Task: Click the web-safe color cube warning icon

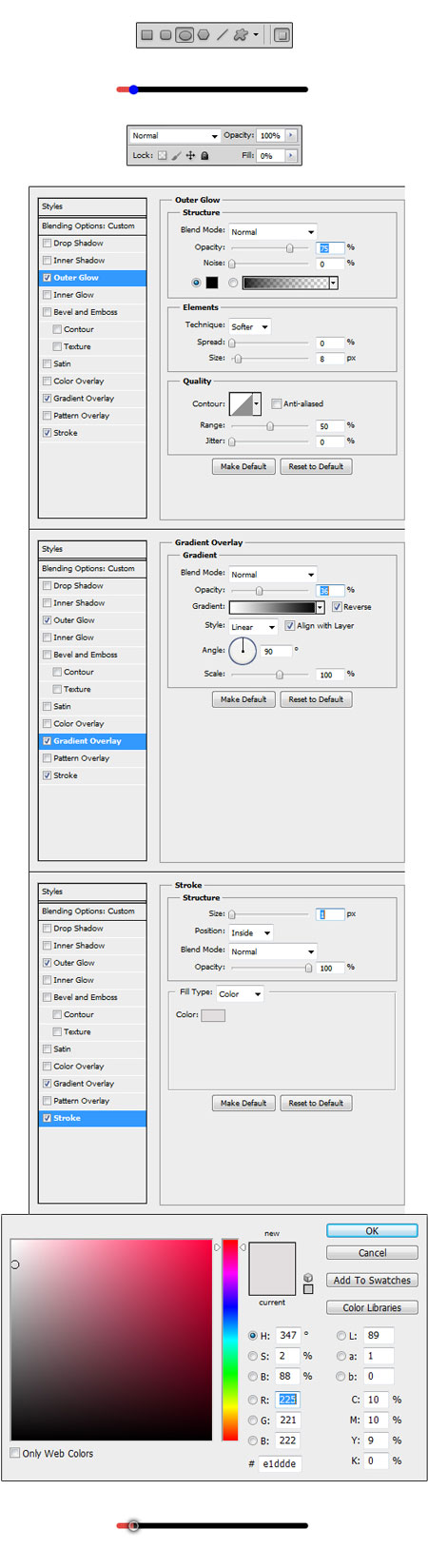Action: [308, 1278]
